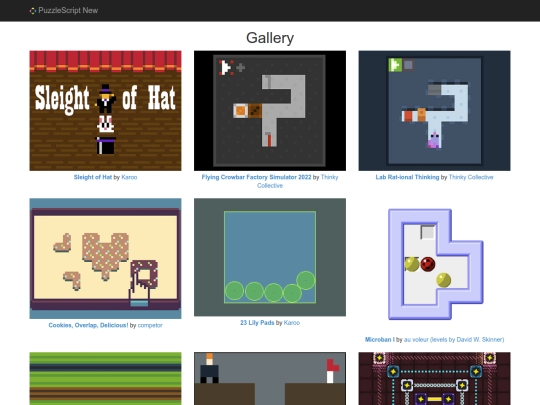Image resolution: width=540 pixels, height=405 pixels.
Task: Click Cookies, Overlap, Delicious! title link
Action: click(88, 325)
